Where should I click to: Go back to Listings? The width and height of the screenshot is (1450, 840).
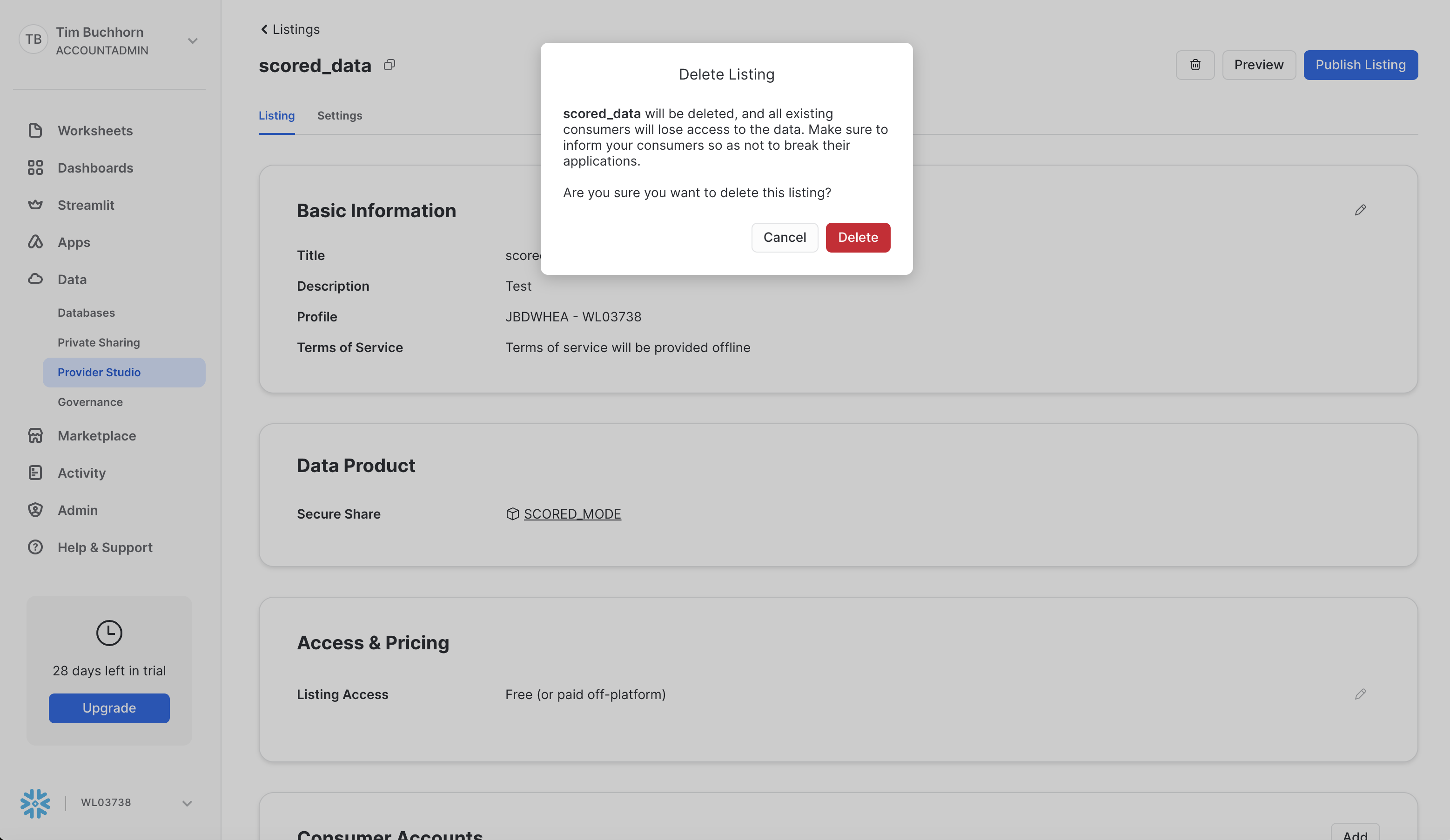[x=290, y=29]
